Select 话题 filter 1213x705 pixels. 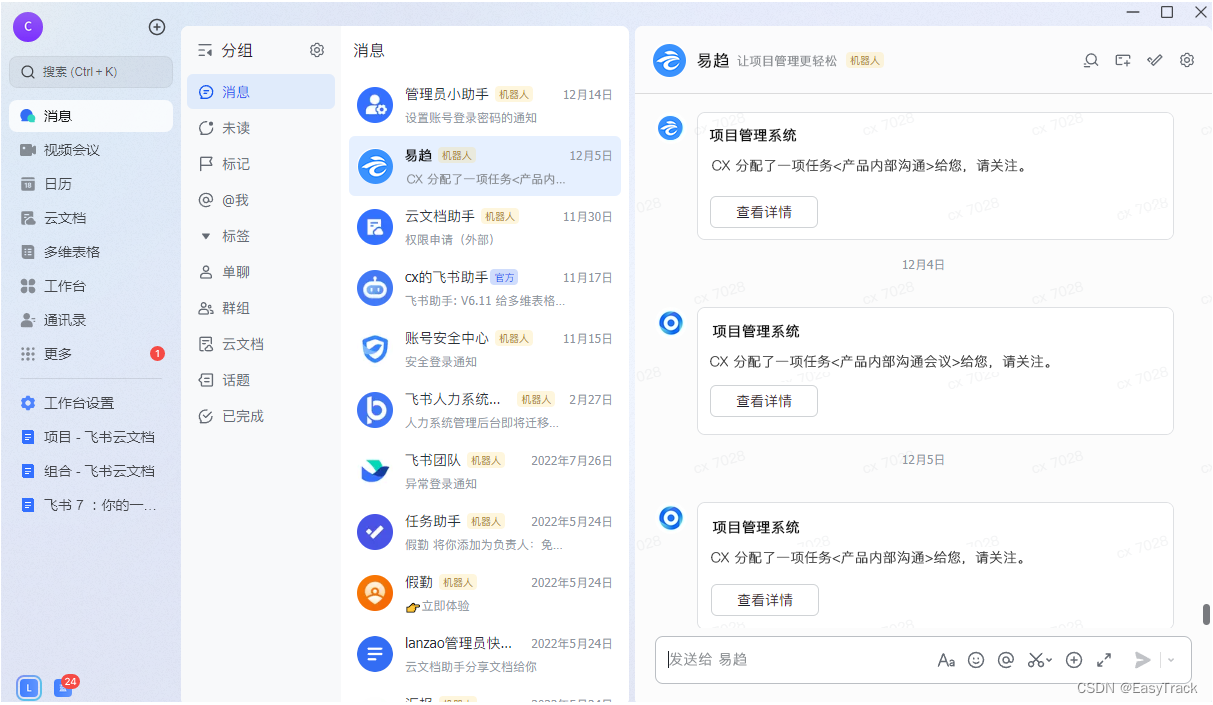click(x=261, y=380)
